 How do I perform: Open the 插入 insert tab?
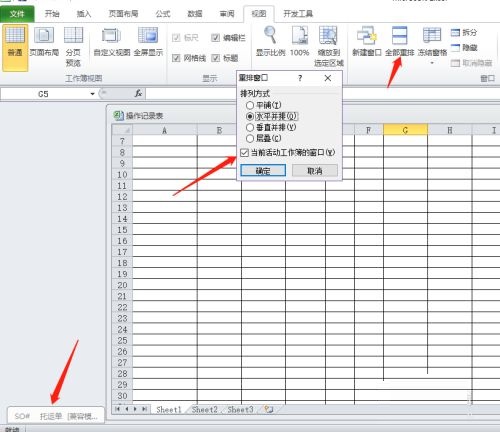click(84, 14)
